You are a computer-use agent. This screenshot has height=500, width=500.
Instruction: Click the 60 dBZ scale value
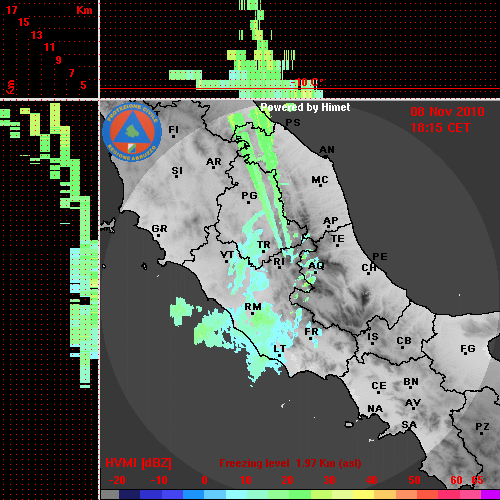456,480
